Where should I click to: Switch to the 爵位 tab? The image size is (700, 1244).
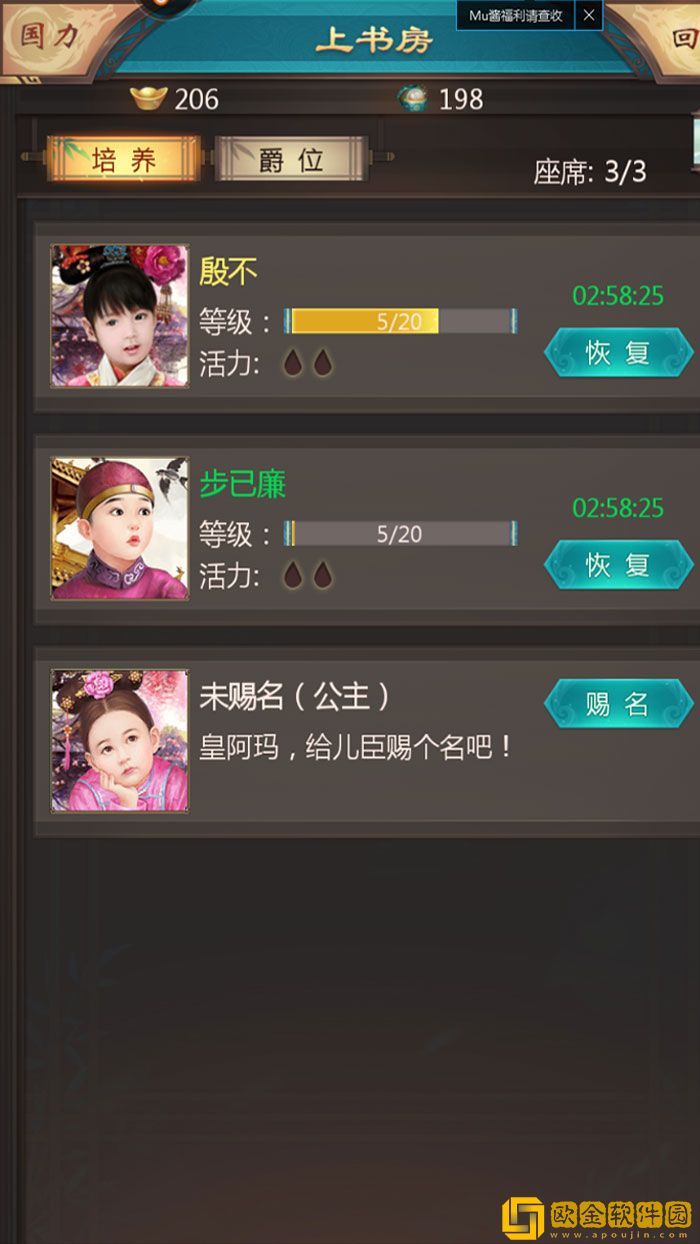coord(291,160)
